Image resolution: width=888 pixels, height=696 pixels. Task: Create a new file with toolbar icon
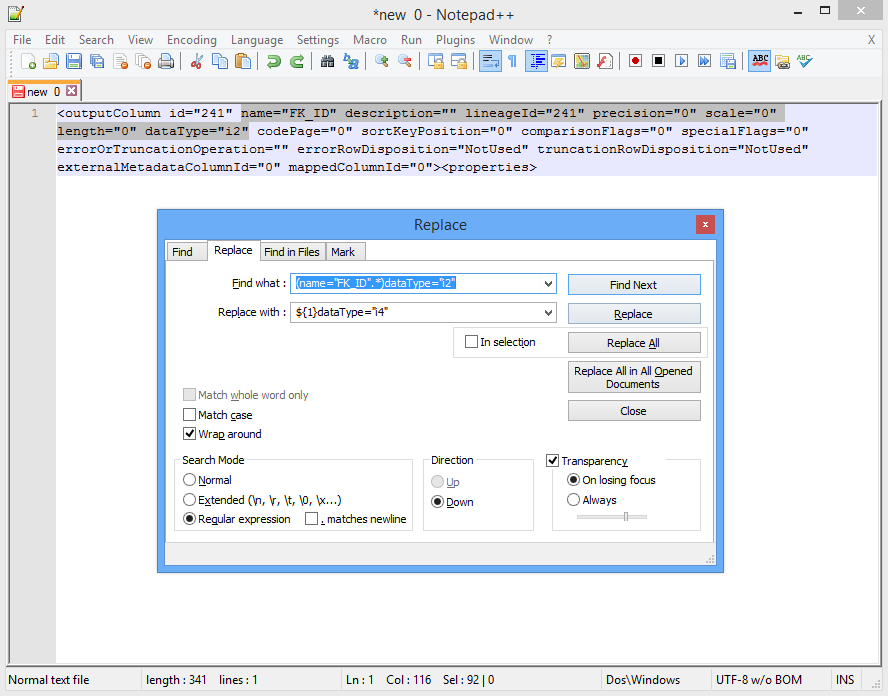[x=28, y=61]
